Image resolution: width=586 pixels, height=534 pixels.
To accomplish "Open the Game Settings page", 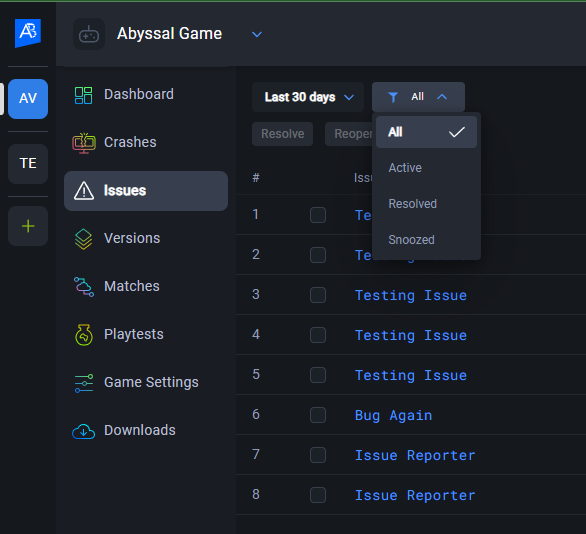I will coord(146,383).
